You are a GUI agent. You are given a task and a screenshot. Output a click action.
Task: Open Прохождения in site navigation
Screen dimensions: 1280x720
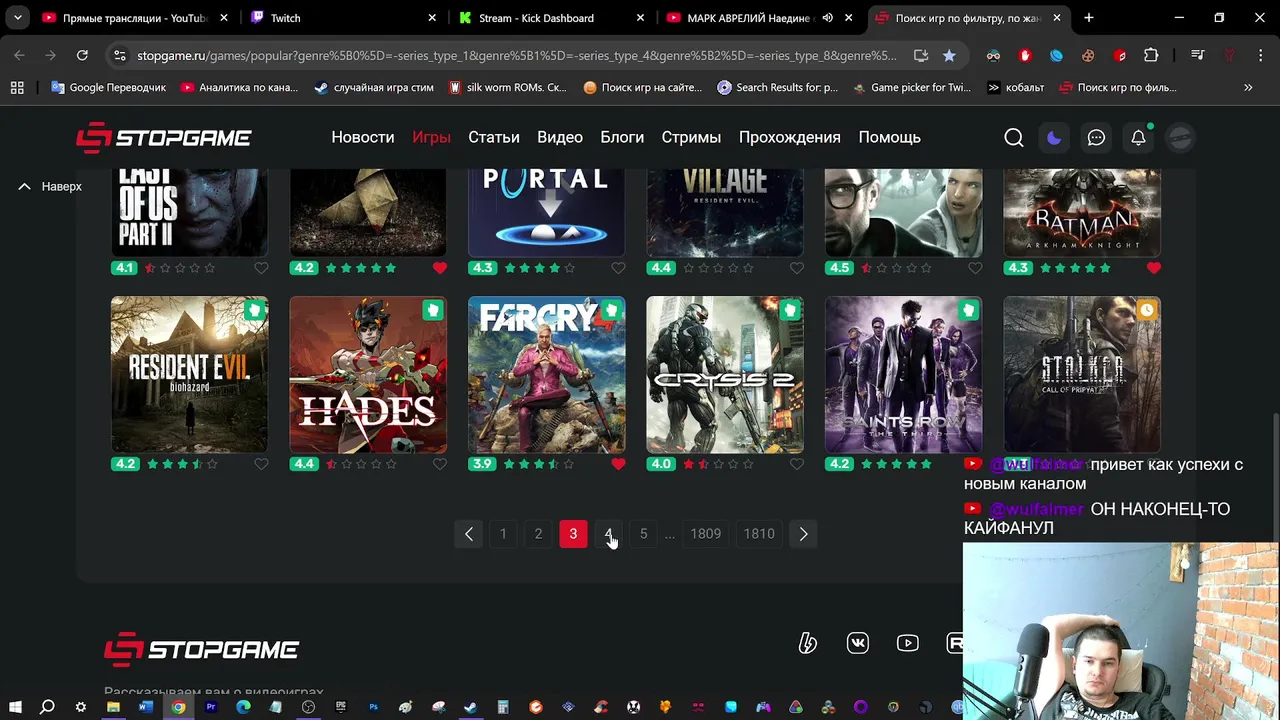coord(790,138)
